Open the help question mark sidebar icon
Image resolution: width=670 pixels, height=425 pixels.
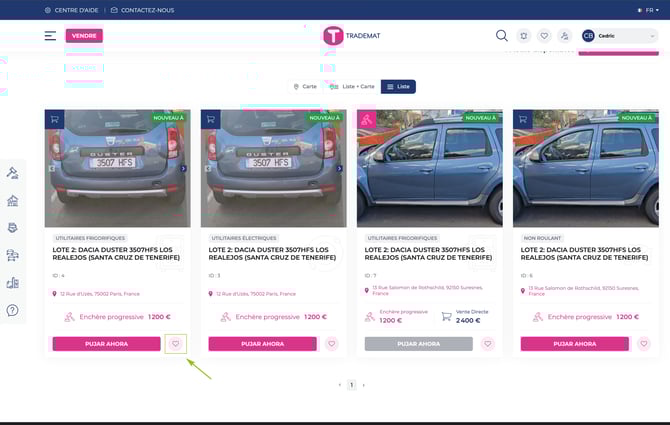point(13,310)
